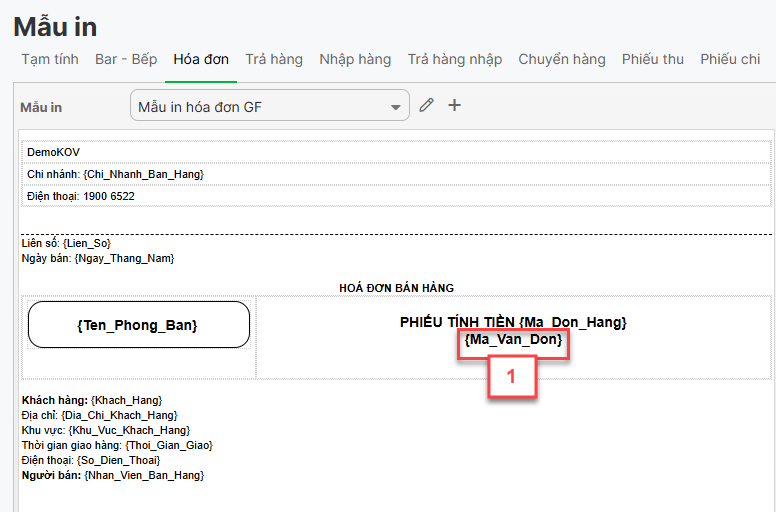Edit the selected print template (pencil icon)
The image size is (776, 512).
click(x=427, y=105)
